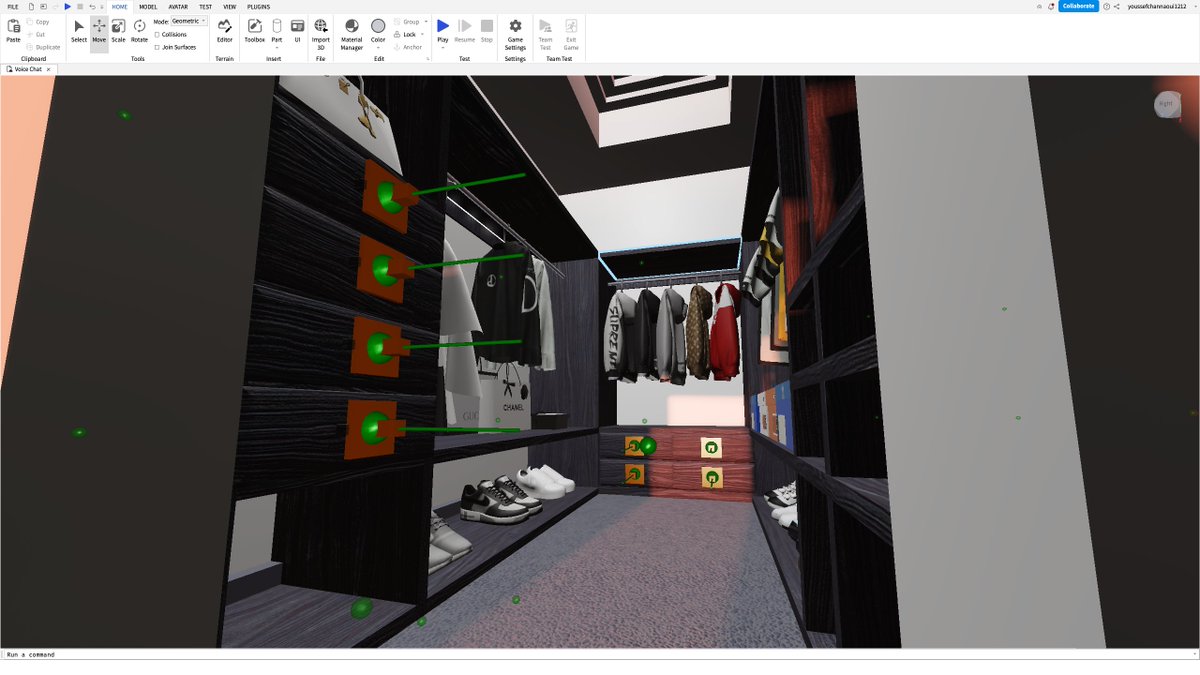Expand the Lock dropdown arrow
The height and width of the screenshot is (675, 1200).
pyautogui.click(x=422, y=34)
